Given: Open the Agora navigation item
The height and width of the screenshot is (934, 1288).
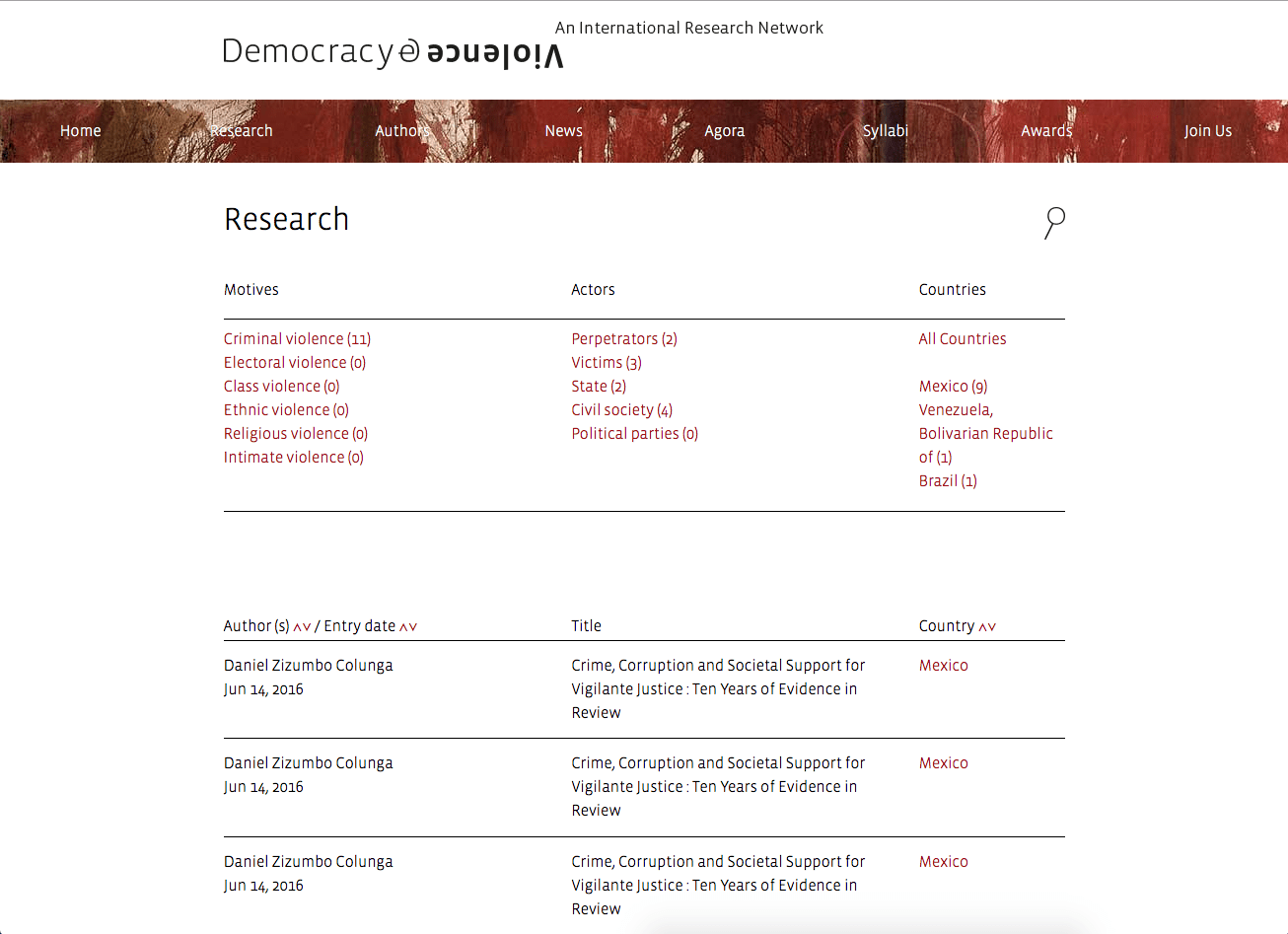Looking at the screenshot, I should coord(725,130).
